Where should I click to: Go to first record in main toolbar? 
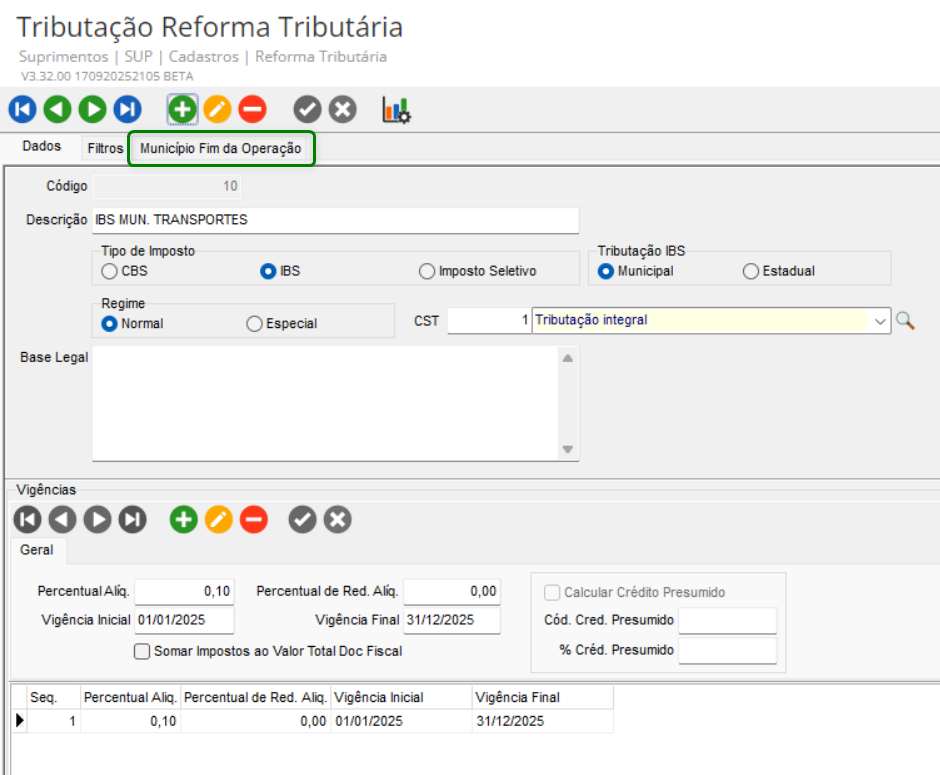(22, 110)
